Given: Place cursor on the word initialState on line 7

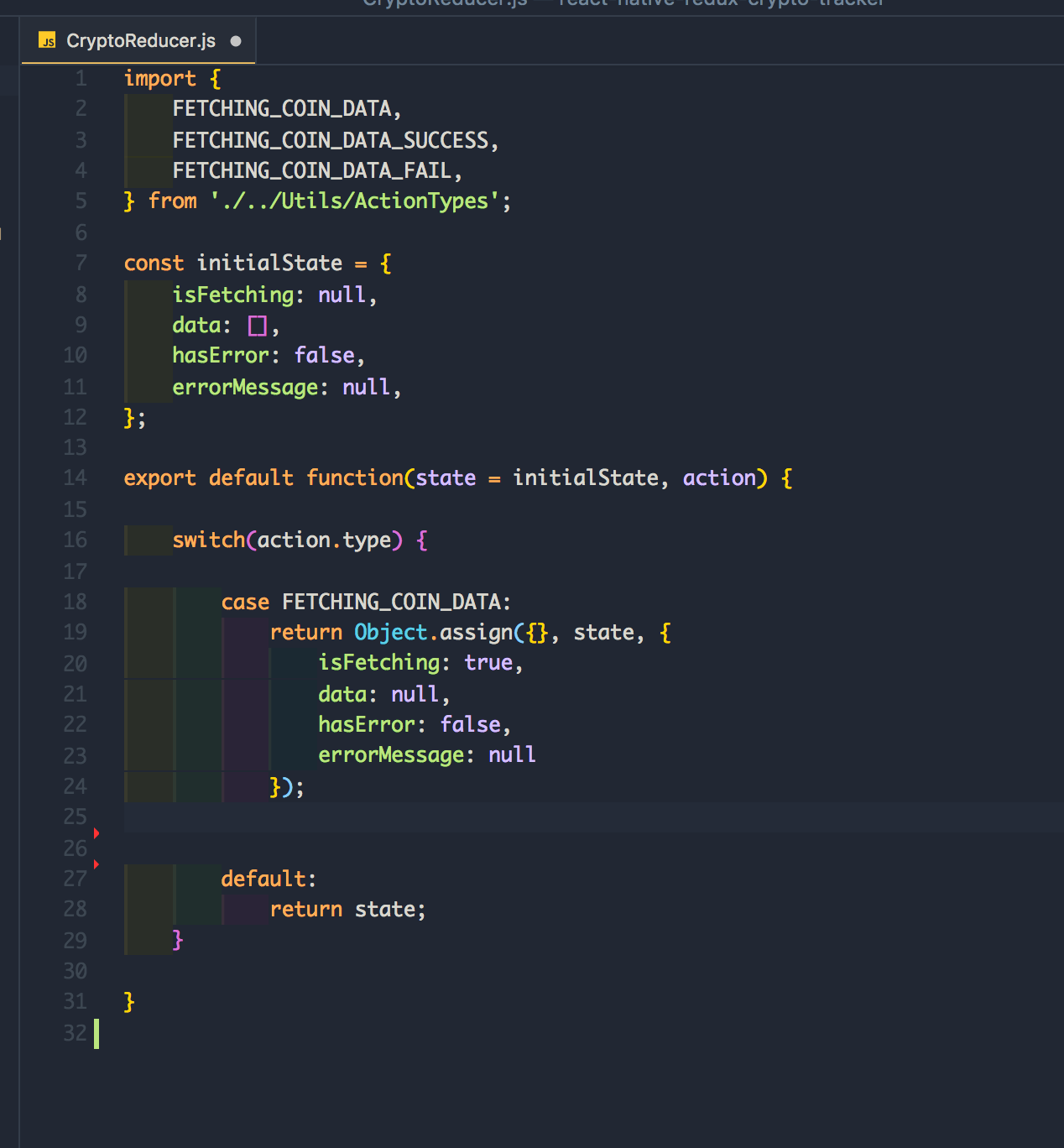Looking at the screenshot, I should pyautogui.click(x=270, y=263).
